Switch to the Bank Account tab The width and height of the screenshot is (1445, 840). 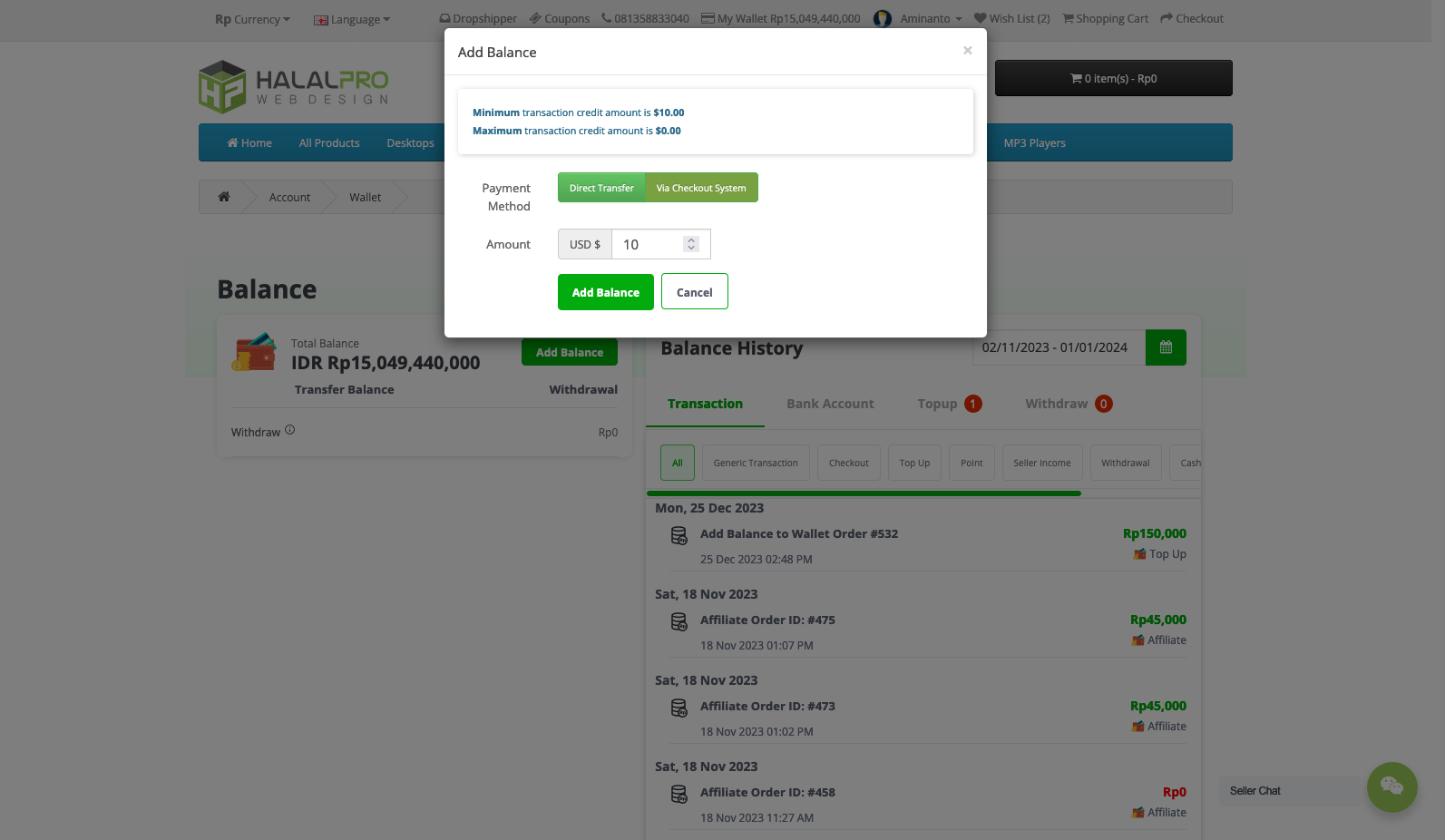click(830, 404)
